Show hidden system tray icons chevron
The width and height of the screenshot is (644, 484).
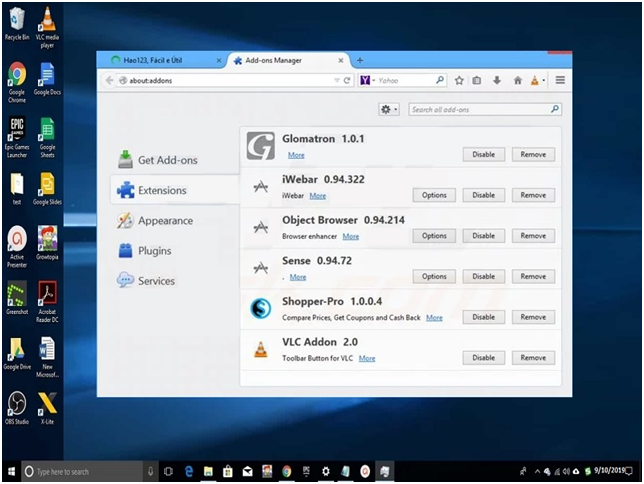pyautogui.click(x=537, y=471)
